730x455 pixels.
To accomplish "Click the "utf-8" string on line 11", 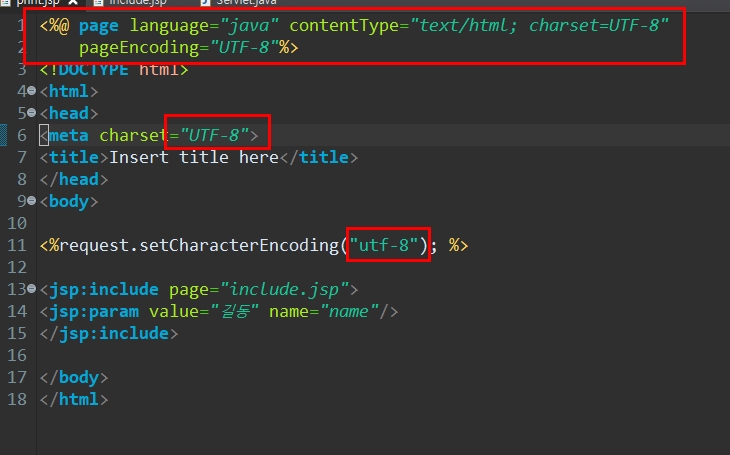I will (x=384, y=245).
